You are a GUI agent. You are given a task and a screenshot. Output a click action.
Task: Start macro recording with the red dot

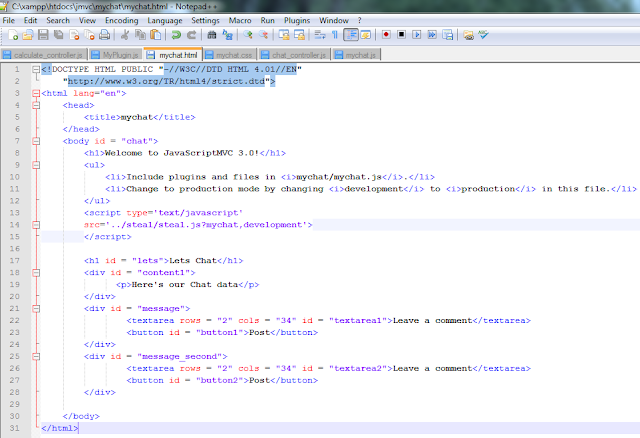(386, 35)
